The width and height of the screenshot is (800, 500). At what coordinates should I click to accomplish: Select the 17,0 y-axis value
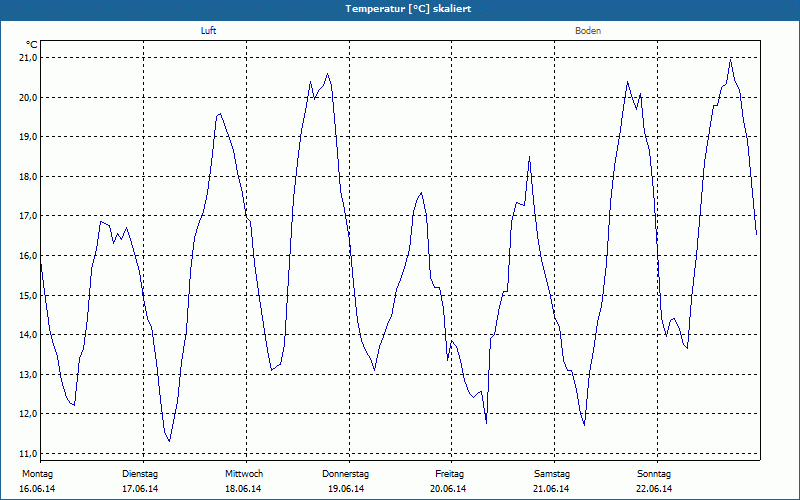pos(28,216)
